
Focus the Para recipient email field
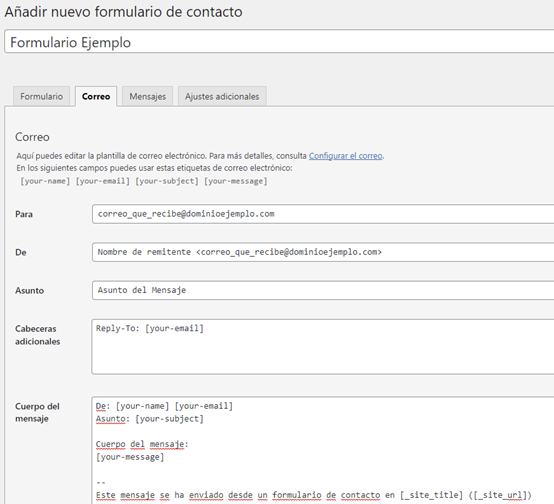tap(323, 214)
